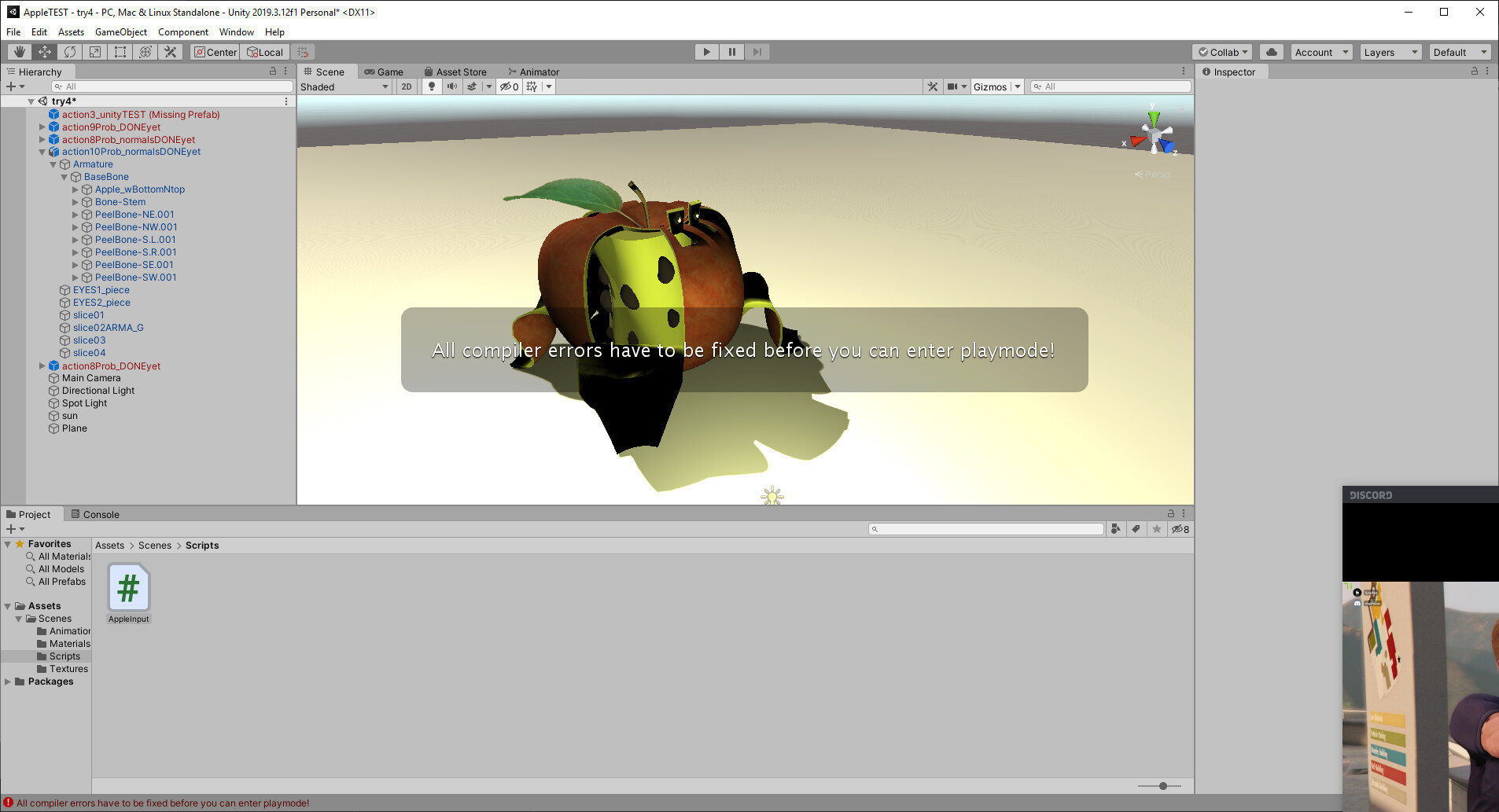Expand the Apple_wBottomNtop hierarchy item
The height and width of the screenshot is (812, 1499).
click(75, 189)
